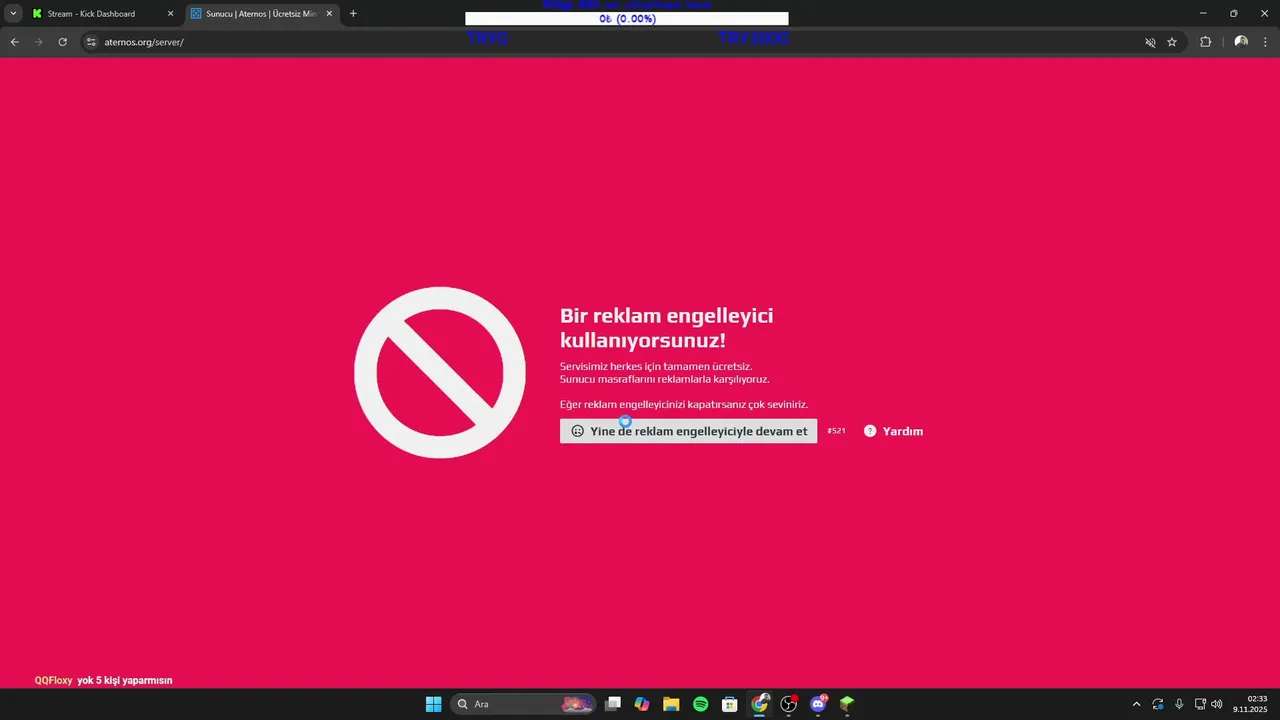The height and width of the screenshot is (720, 1280).
Task: Open Microsoft Store from taskbar
Action: coord(730,704)
